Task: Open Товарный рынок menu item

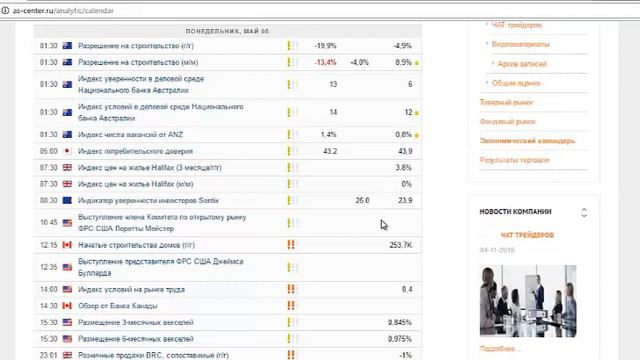Action: pyautogui.click(x=507, y=102)
